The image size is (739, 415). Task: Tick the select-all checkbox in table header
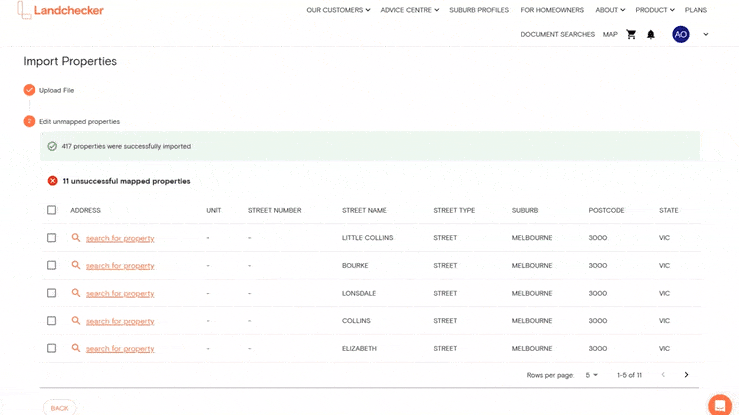(51, 210)
